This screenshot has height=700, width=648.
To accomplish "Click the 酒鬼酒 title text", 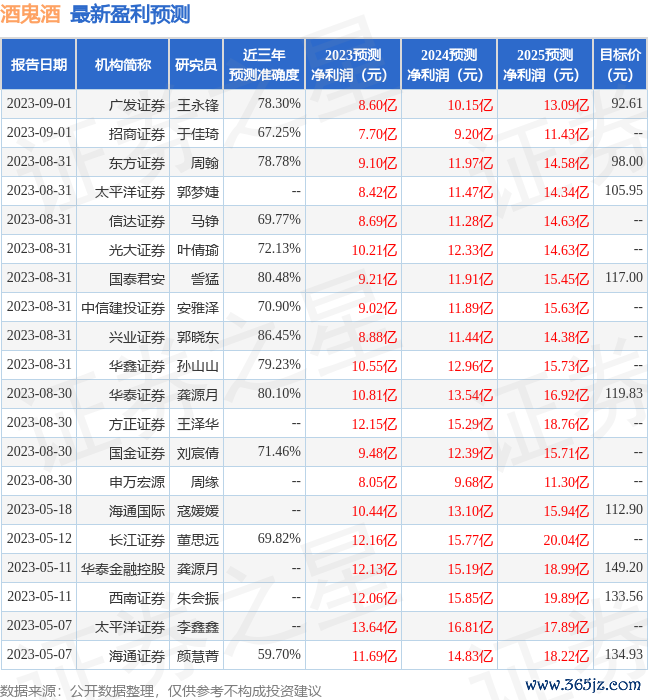I will pyautogui.click(x=30, y=14).
